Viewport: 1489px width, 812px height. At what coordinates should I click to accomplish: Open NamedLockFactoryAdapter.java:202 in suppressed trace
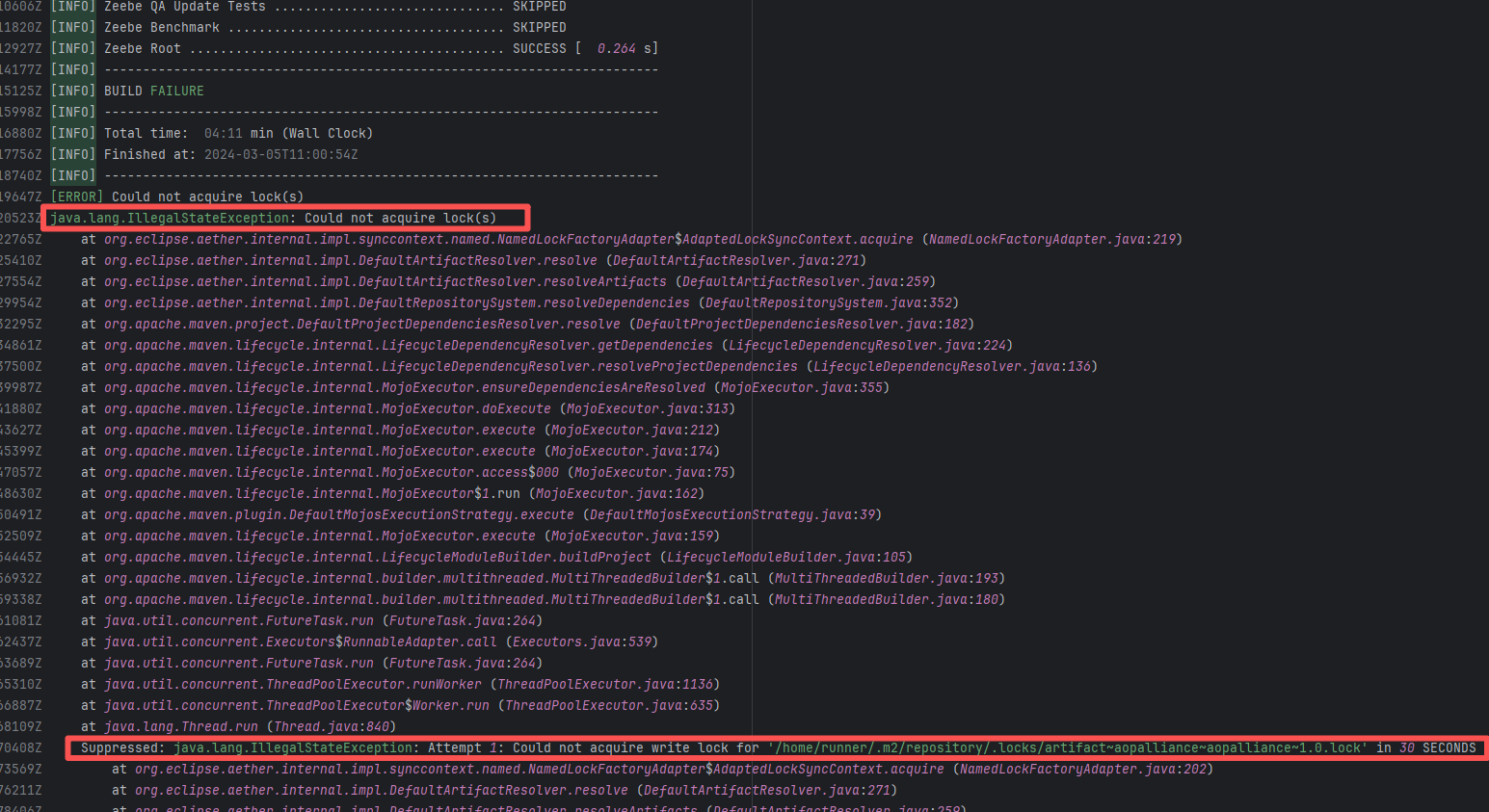[x=1083, y=770]
